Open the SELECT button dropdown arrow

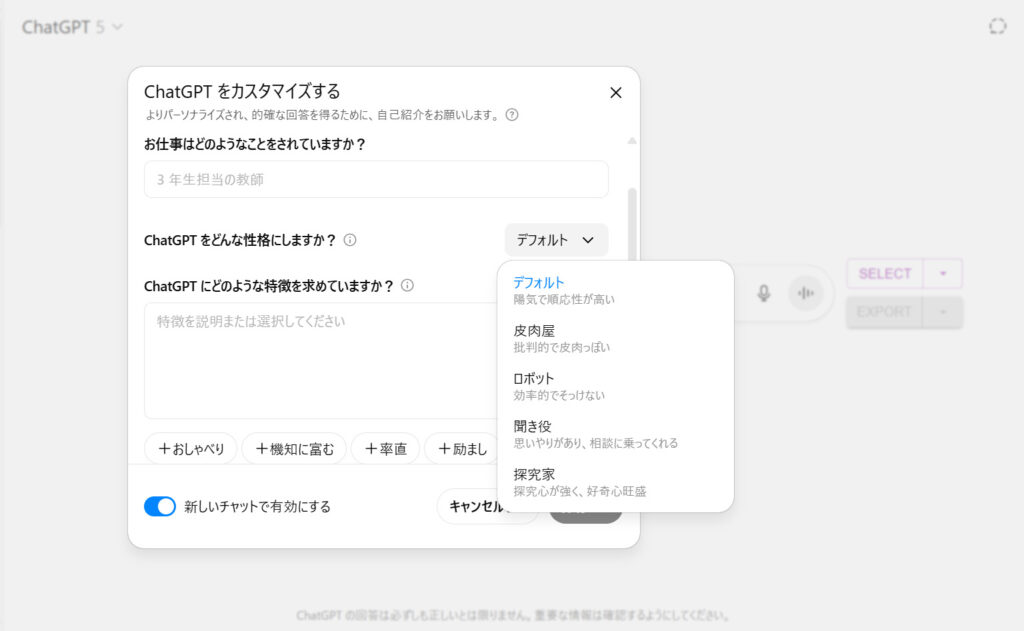click(x=942, y=274)
